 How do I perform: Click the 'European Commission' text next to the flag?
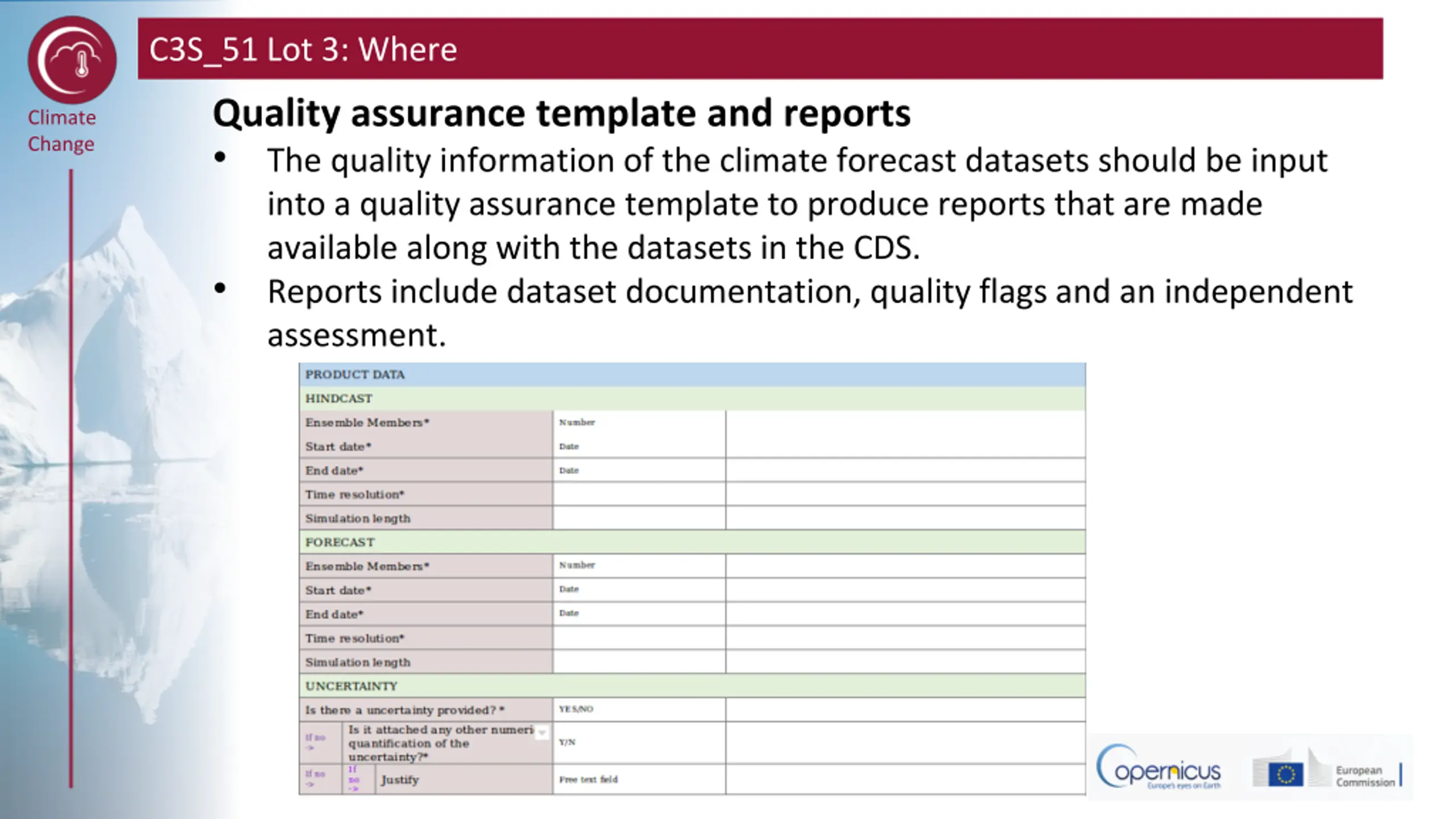pos(1365,776)
